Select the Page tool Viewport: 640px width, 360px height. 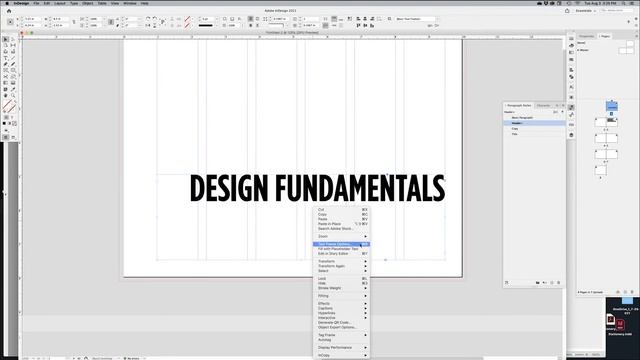[5, 45]
